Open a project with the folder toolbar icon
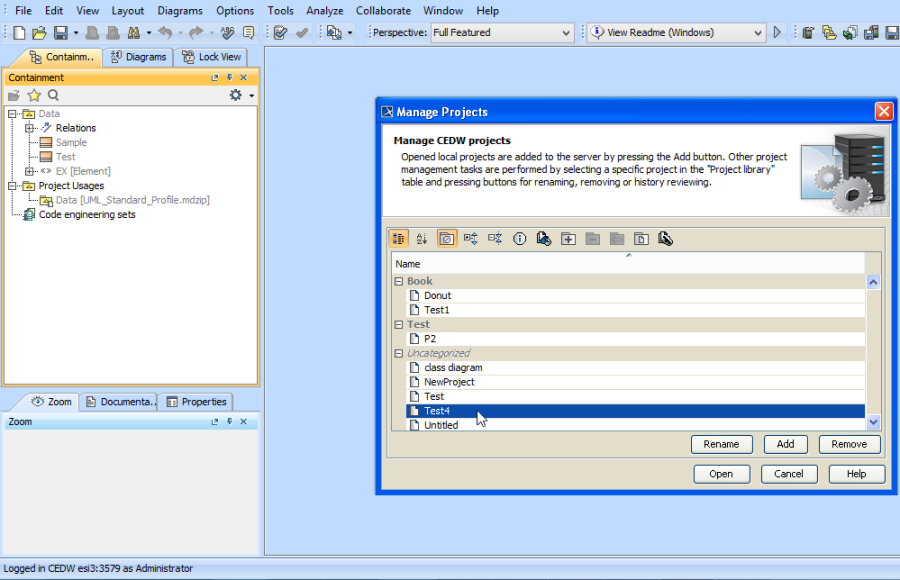This screenshot has width=900, height=580. click(x=39, y=33)
